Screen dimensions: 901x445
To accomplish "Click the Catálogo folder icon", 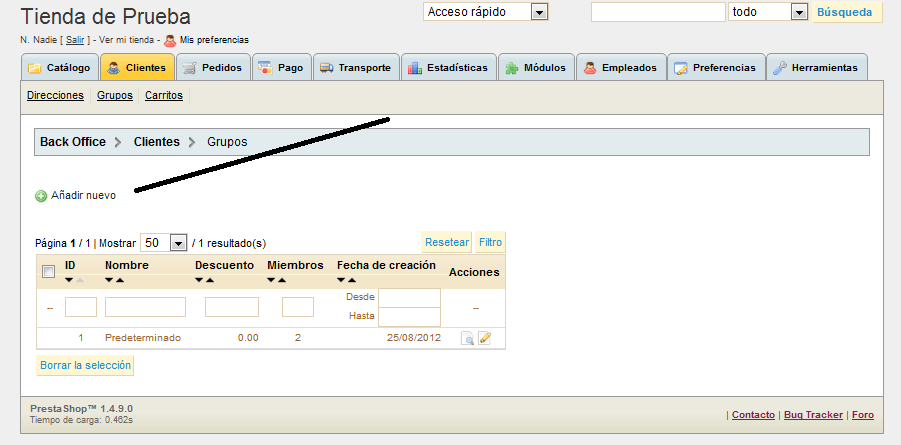I will (35, 68).
